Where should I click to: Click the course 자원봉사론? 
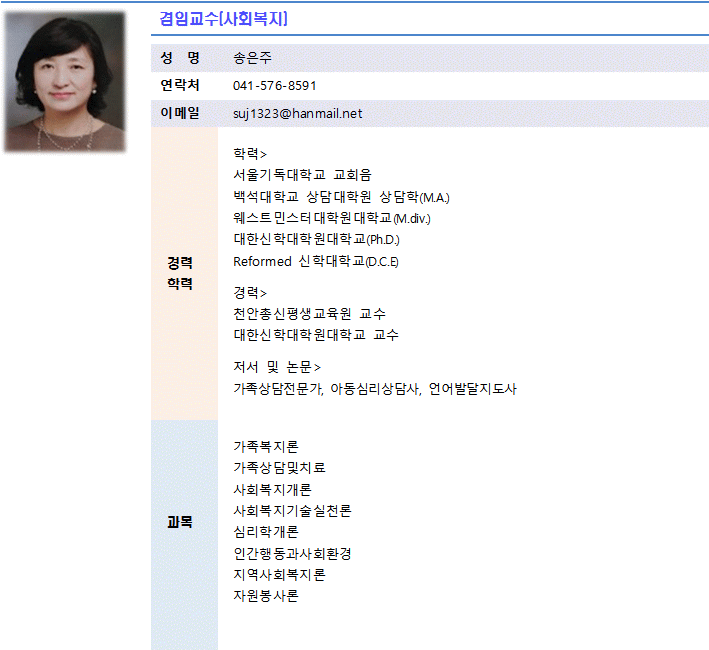pyautogui.click(x=266, y=596)
